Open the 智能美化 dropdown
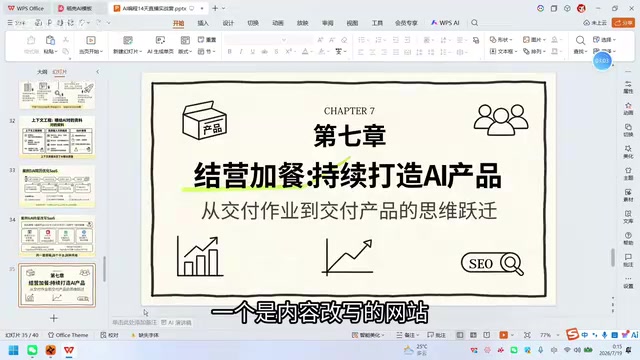Screen dimensions: 640x360 point(368,335)
